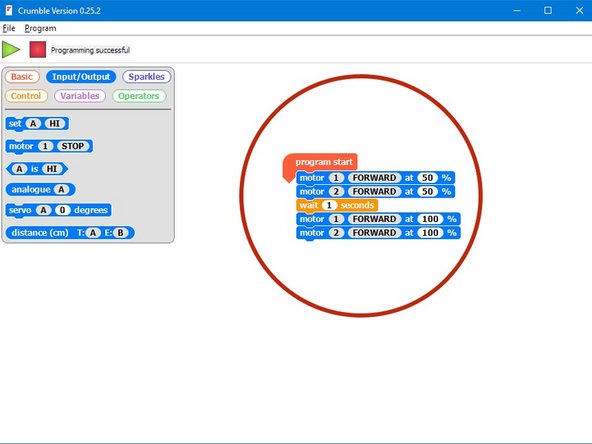Switch to the Variables category
Screen dimensions: 592x444
(80, 96)
